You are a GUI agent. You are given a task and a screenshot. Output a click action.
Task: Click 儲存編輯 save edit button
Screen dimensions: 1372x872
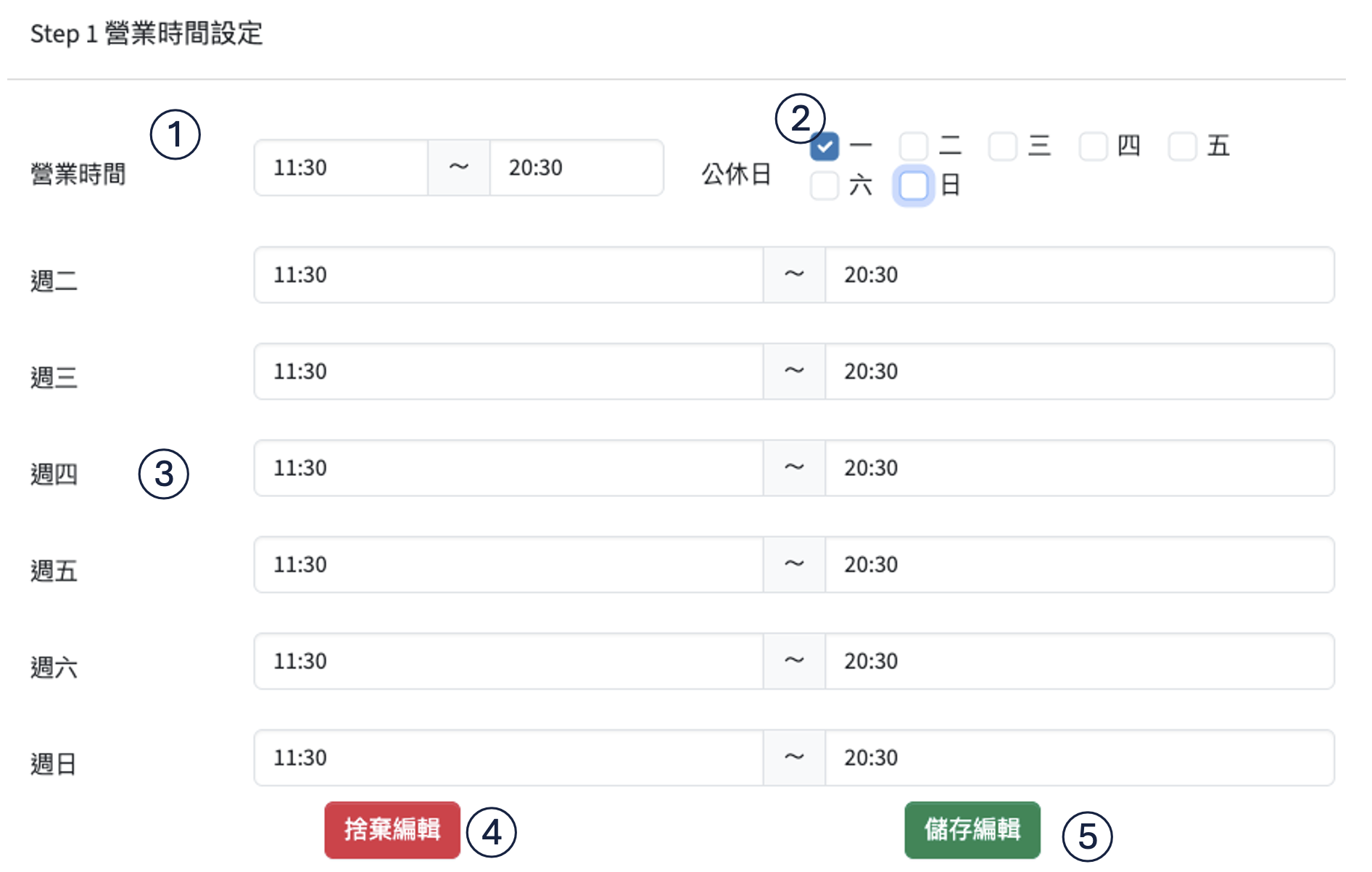tap(972, 830)
